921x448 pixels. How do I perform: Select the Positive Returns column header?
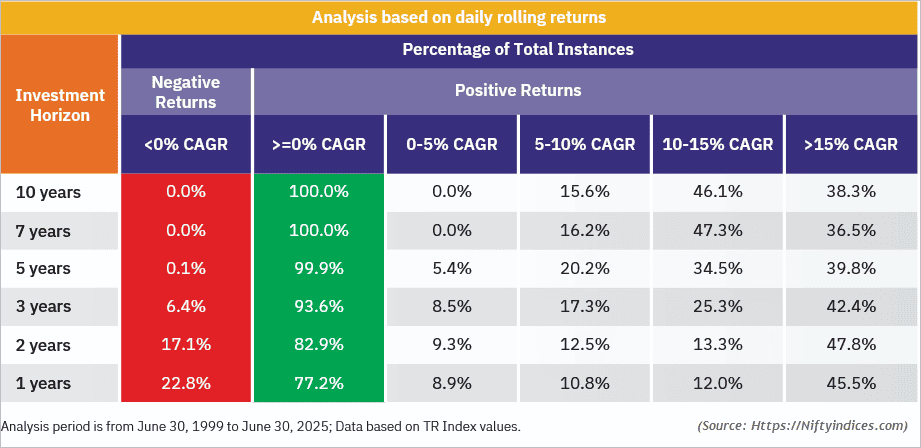518,91
